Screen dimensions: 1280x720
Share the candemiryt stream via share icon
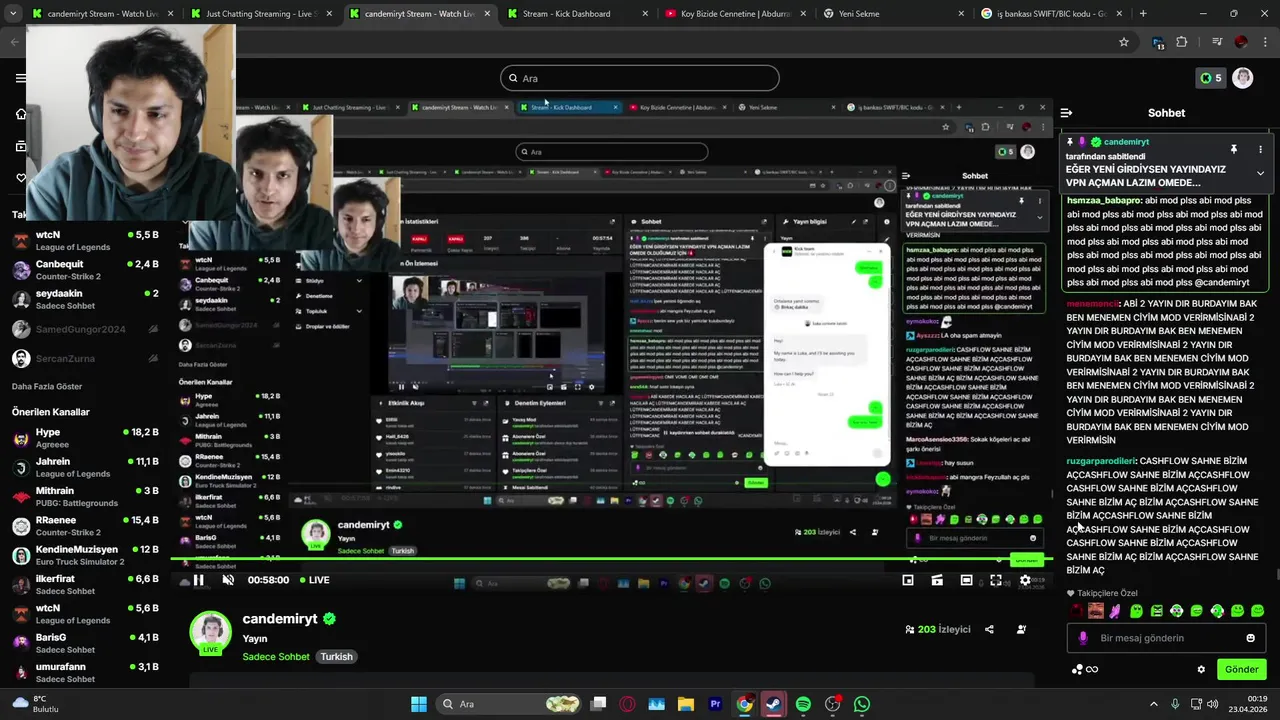pyautogui.click(x=989, y=629)
